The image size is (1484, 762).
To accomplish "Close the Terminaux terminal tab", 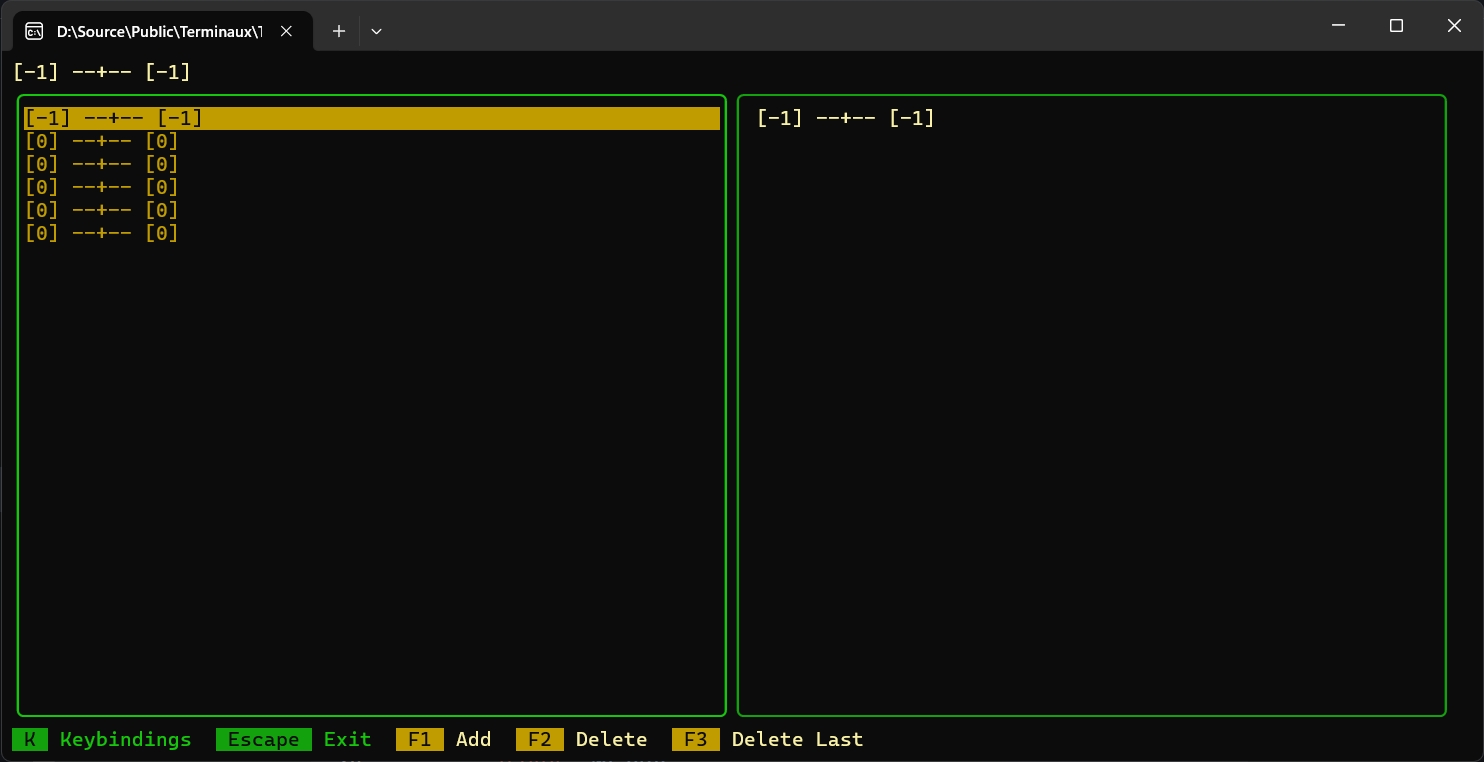I will (x=286, y=31).
